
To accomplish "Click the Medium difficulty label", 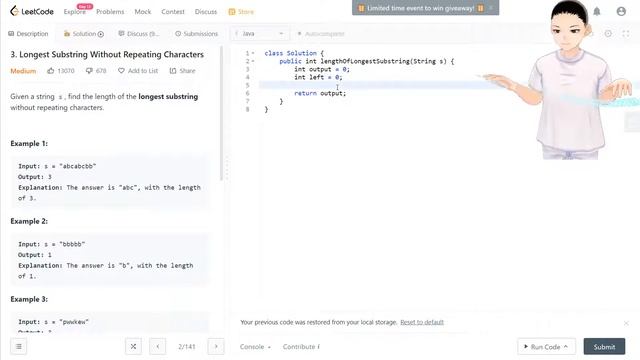I will click(23, 71).
